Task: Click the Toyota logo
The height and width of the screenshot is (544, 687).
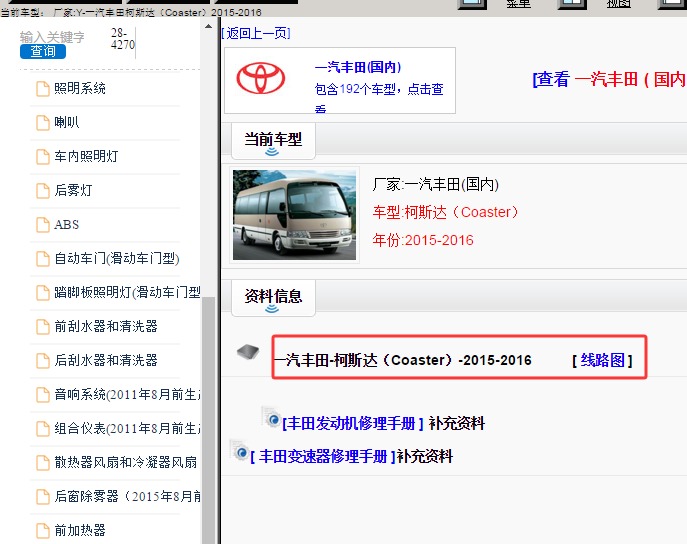Action: pyautogui.click(x=261, y=78)
